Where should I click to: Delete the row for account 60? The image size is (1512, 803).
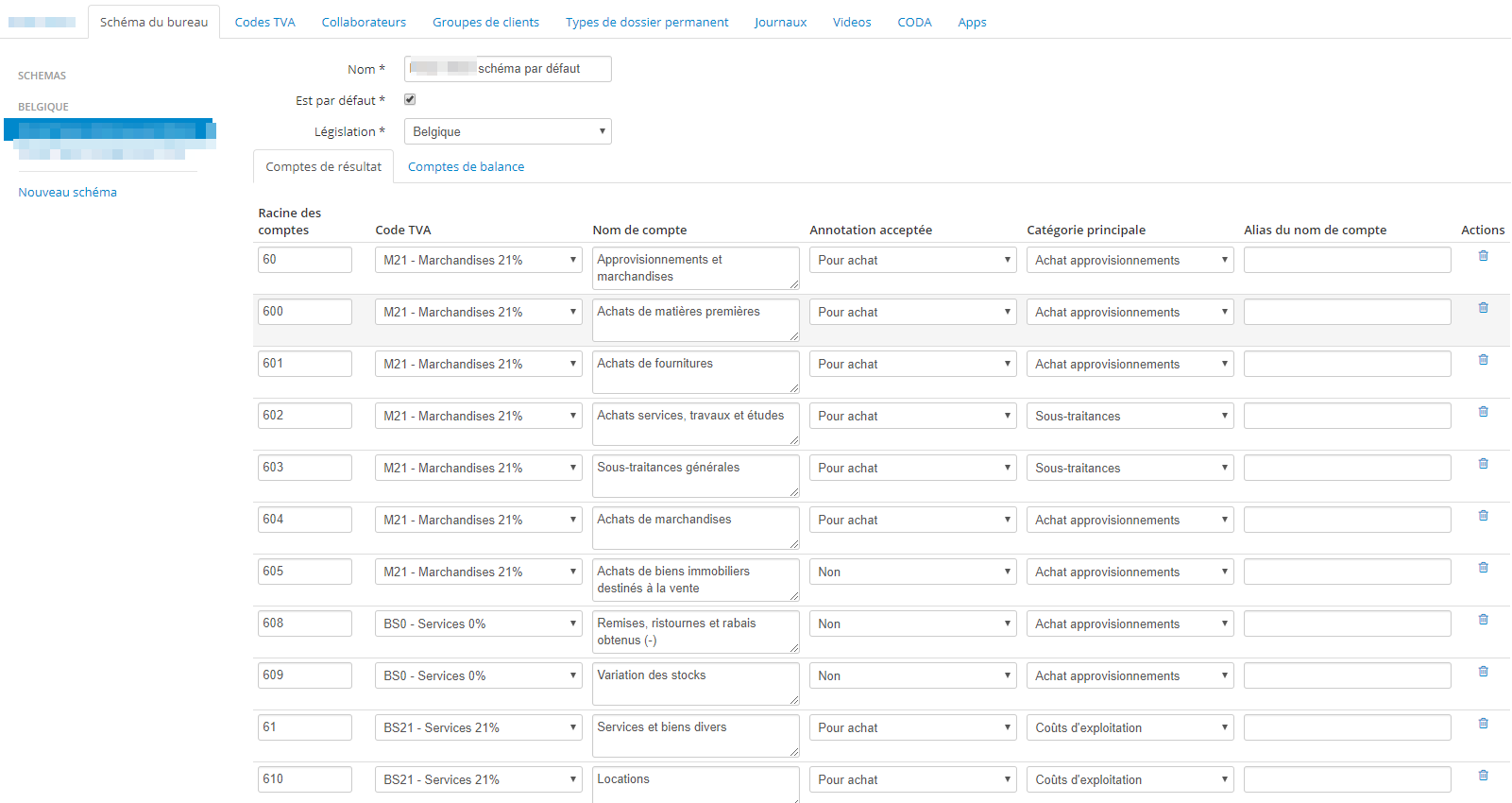coord(1483,256)
